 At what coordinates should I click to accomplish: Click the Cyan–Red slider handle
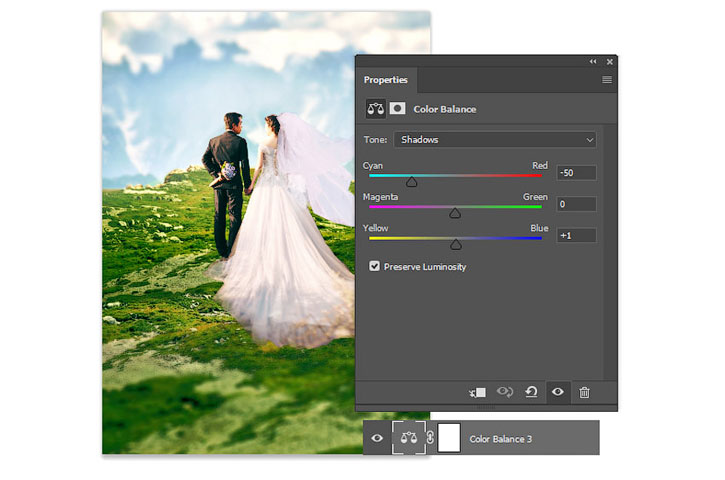pyautogui.click(x=412, y=182)
